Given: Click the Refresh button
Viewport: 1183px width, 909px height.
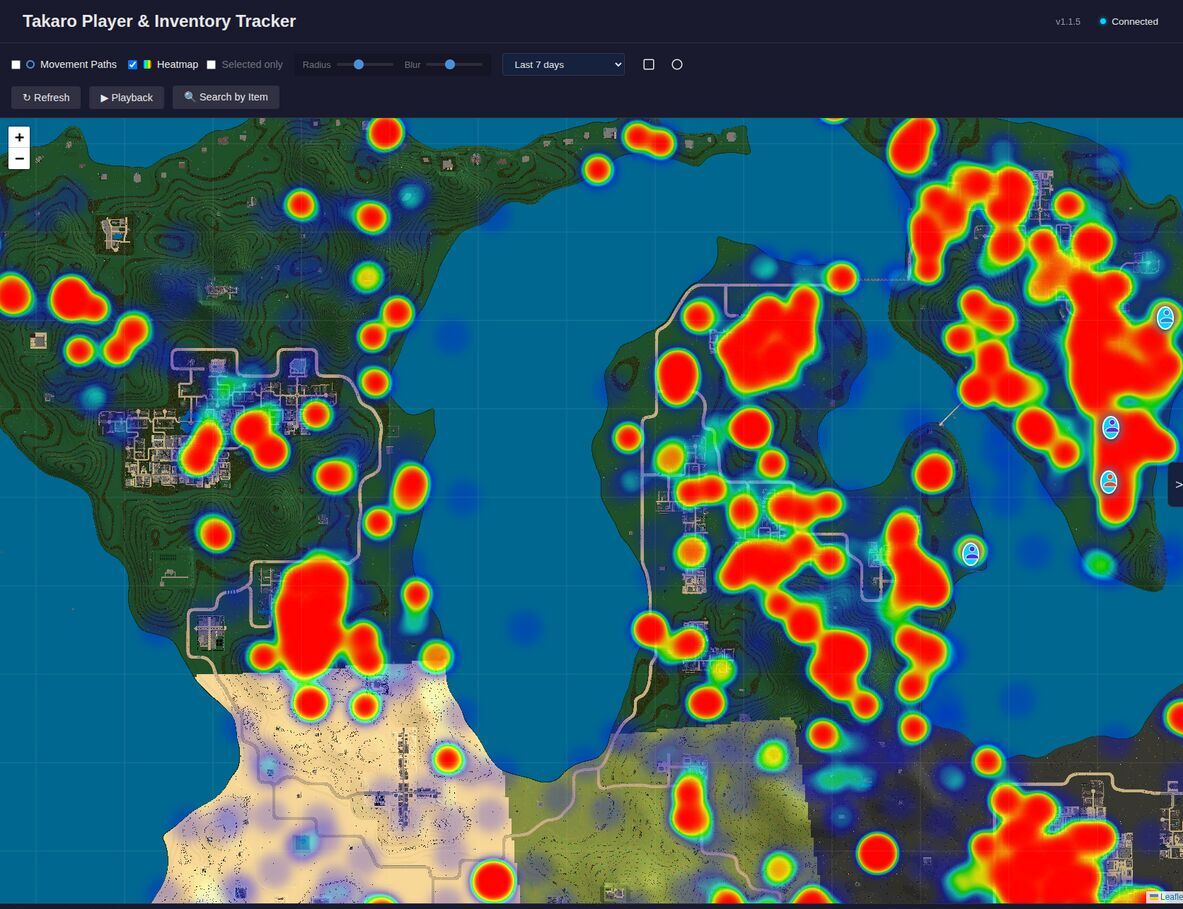Looking at the screenshot, I should pos(45,97).
